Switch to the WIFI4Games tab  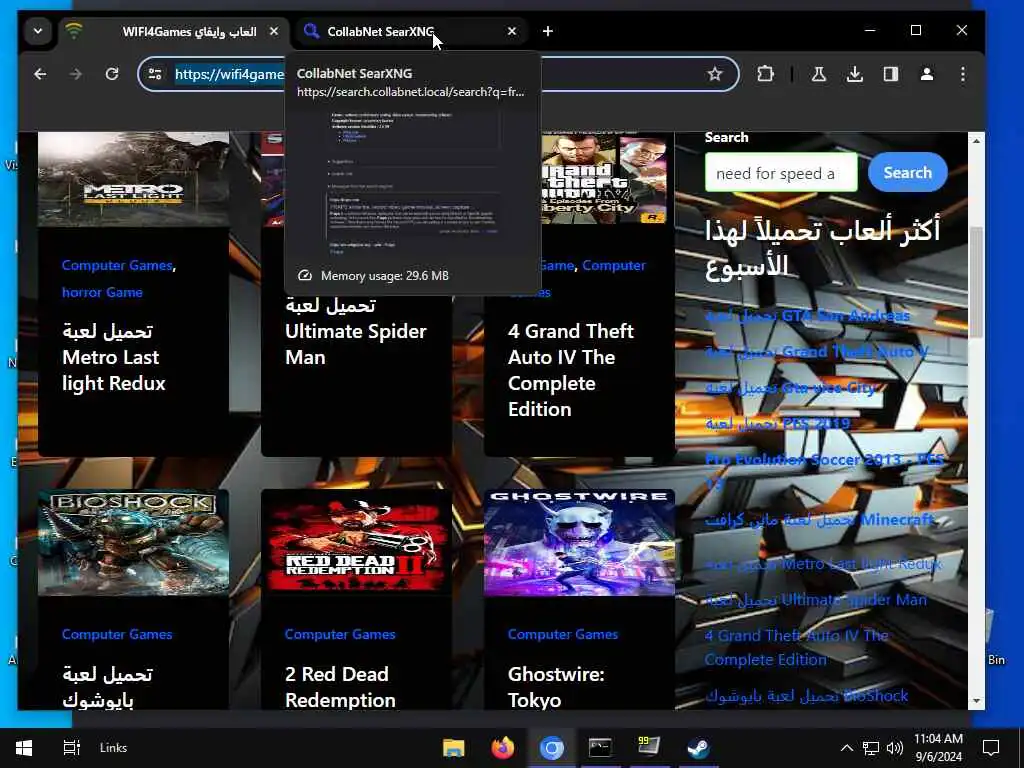(x=174, y=31)
